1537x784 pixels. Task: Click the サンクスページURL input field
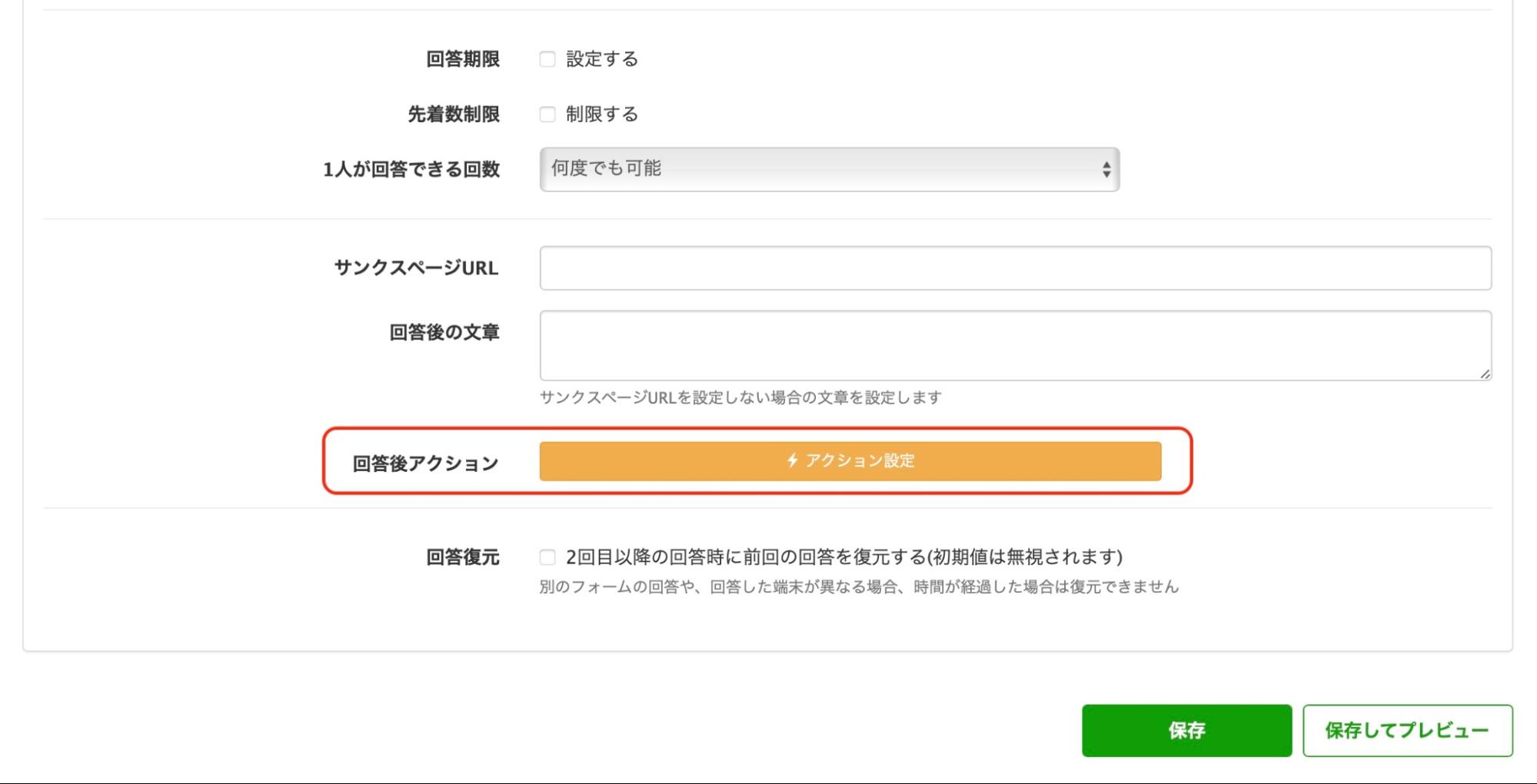pyautogui.click(x=1015, y=267)
